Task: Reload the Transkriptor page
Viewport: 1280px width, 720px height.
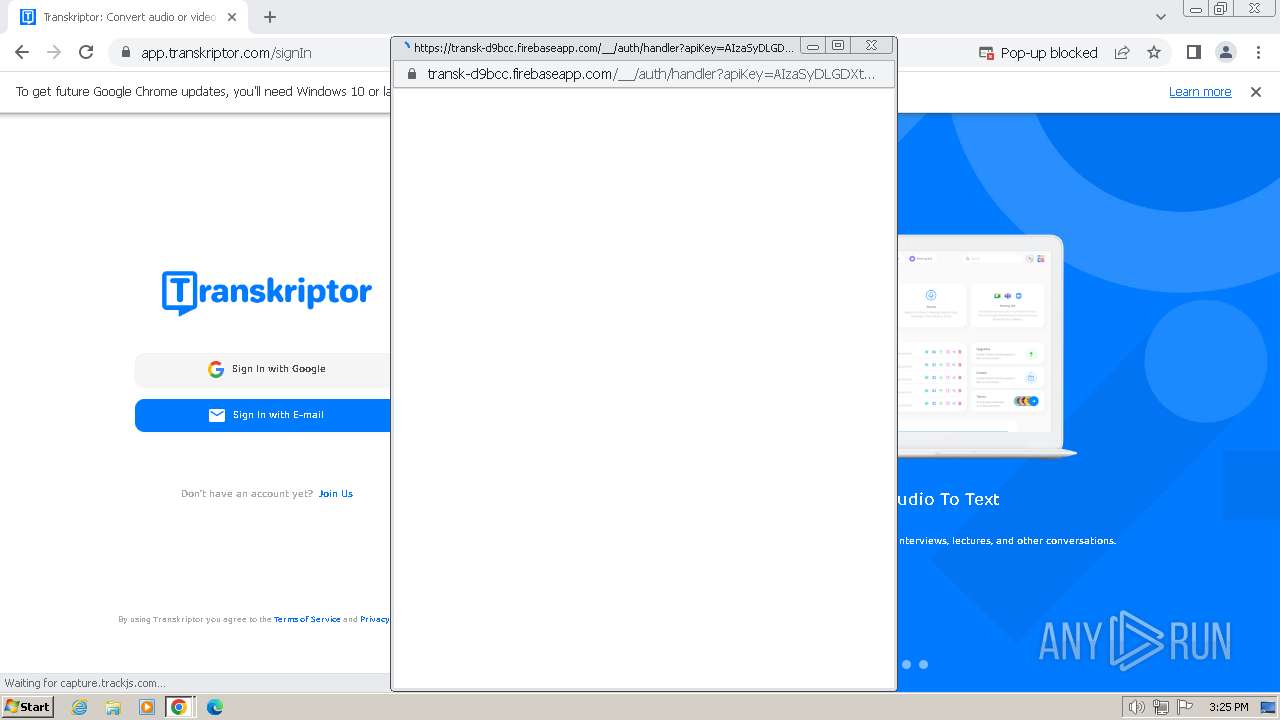Action: click(x=86, y=53)
